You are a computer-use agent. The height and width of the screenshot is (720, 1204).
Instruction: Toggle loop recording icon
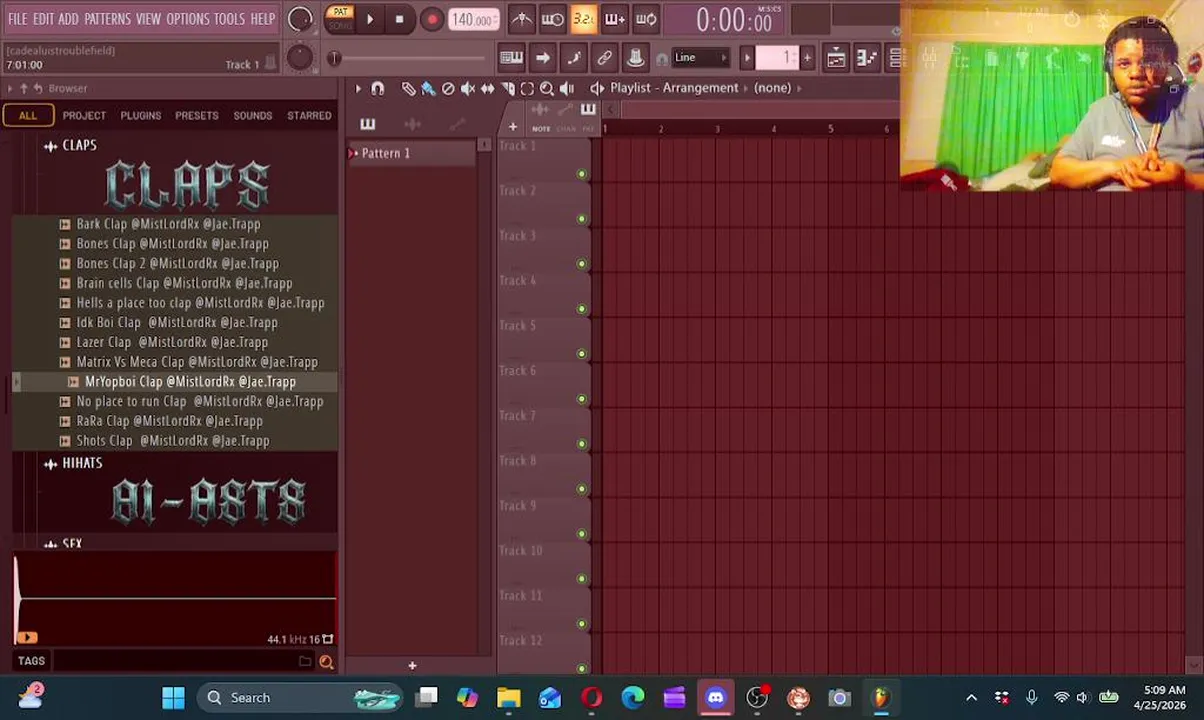(646, 19)
